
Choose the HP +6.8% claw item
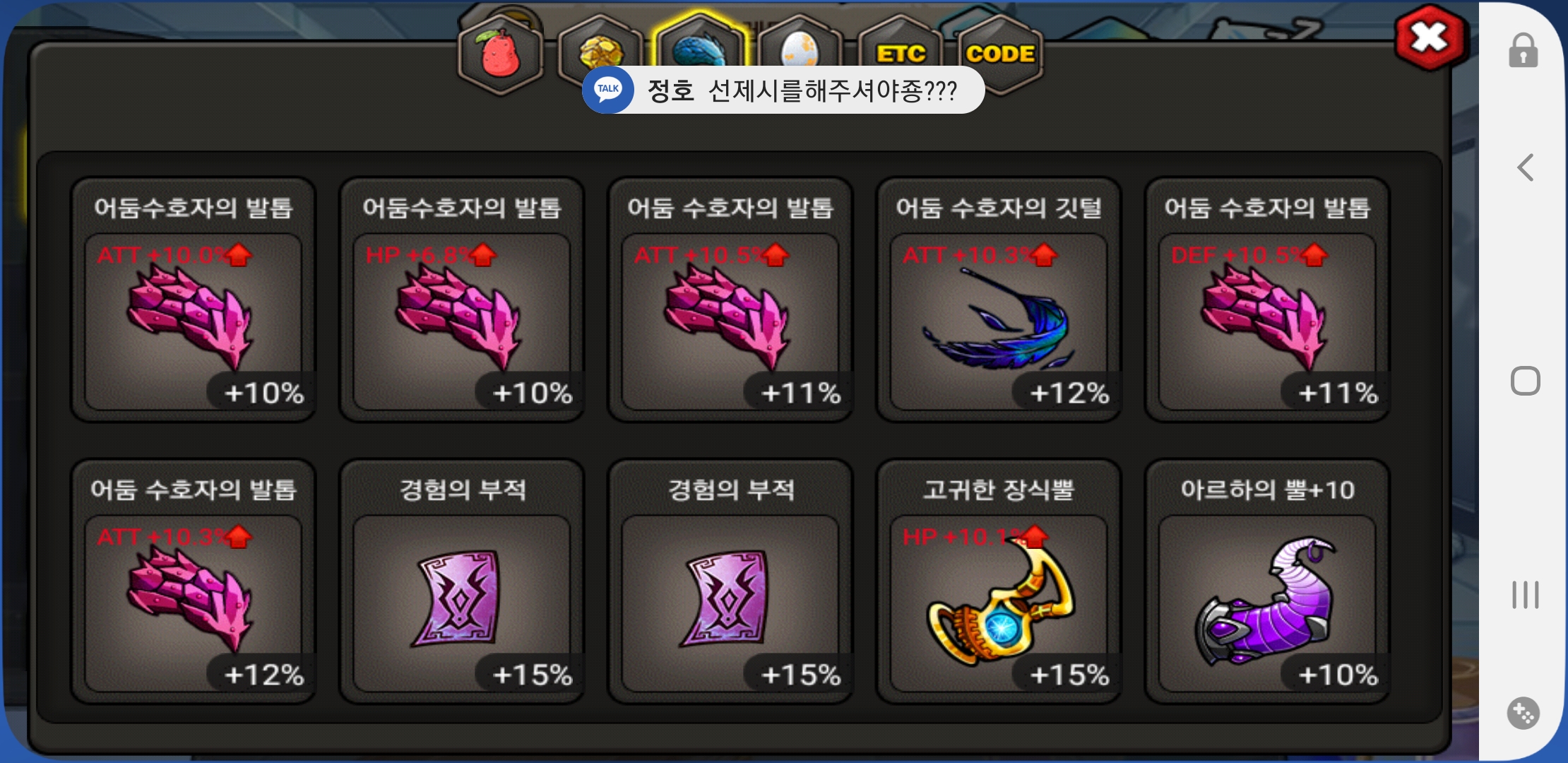coord(462,300)
